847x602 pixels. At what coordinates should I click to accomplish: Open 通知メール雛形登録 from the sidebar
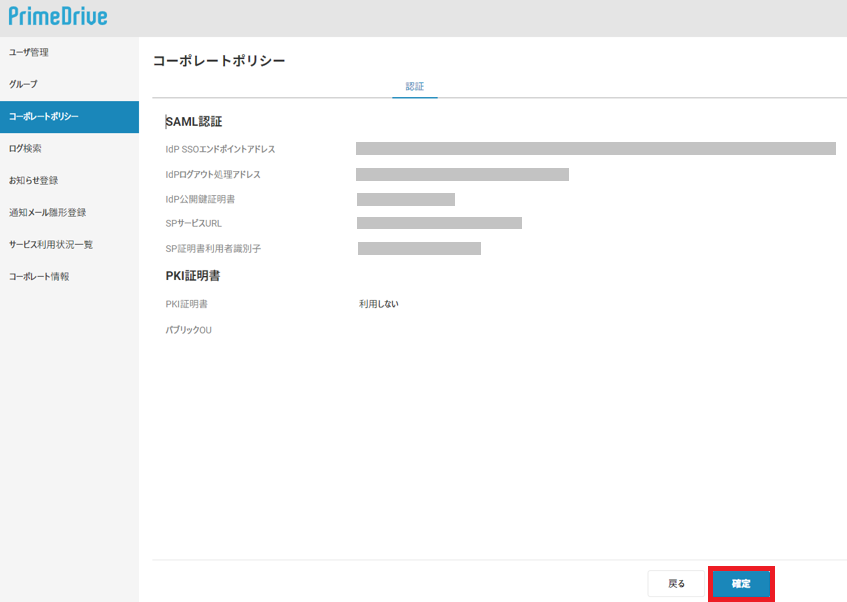pos(47,212)
